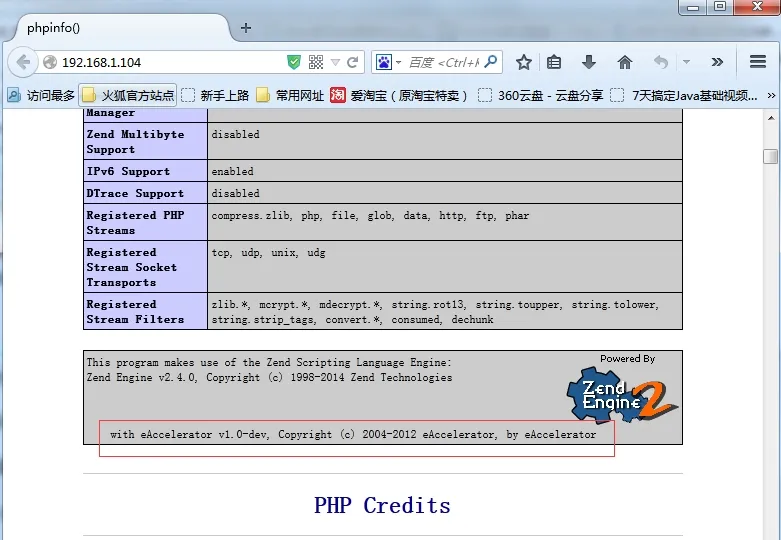Click the browser Back arrow button
The image size is (781, 540).
[23, 62]
